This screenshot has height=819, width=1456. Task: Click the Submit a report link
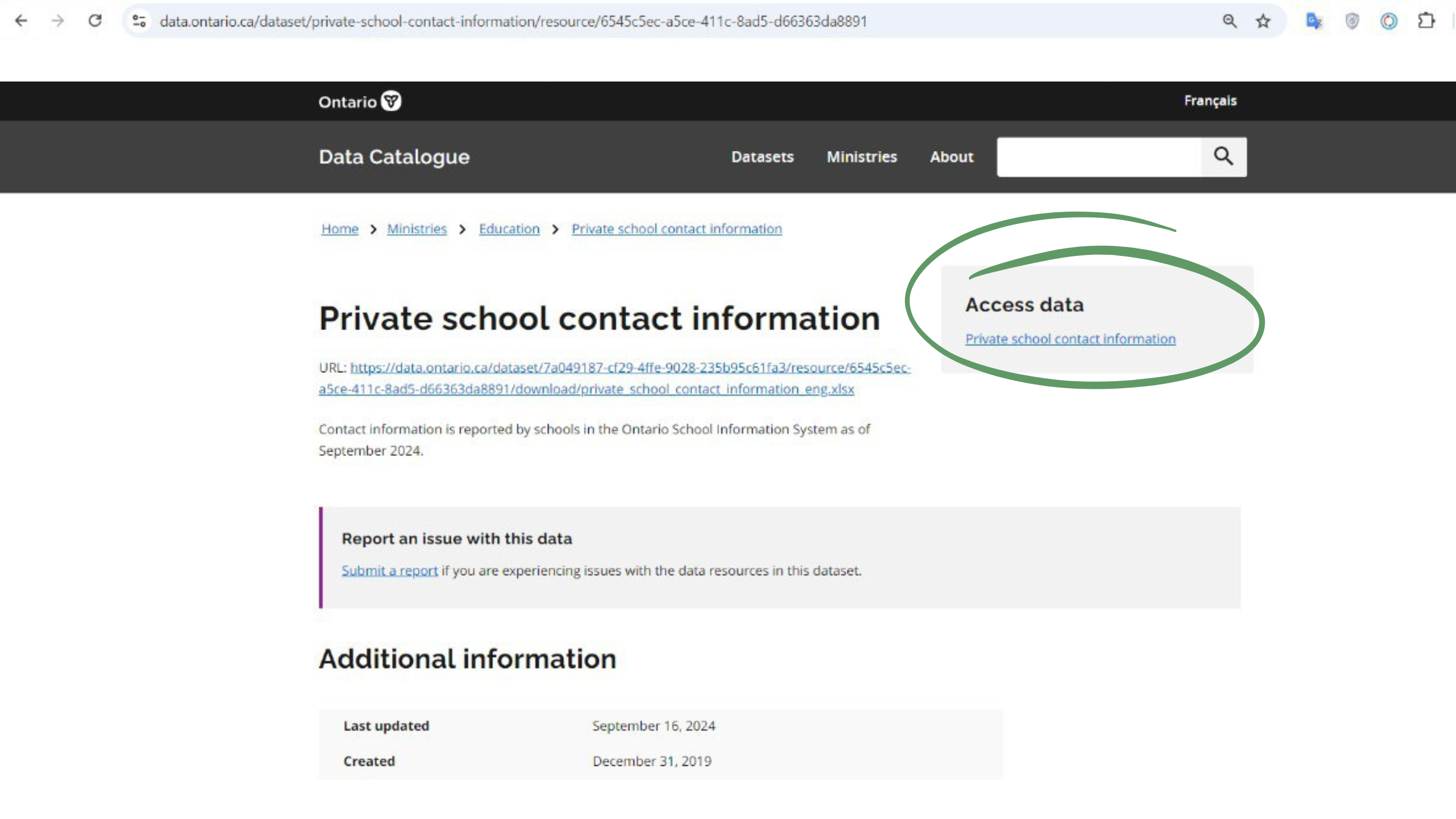390,570
